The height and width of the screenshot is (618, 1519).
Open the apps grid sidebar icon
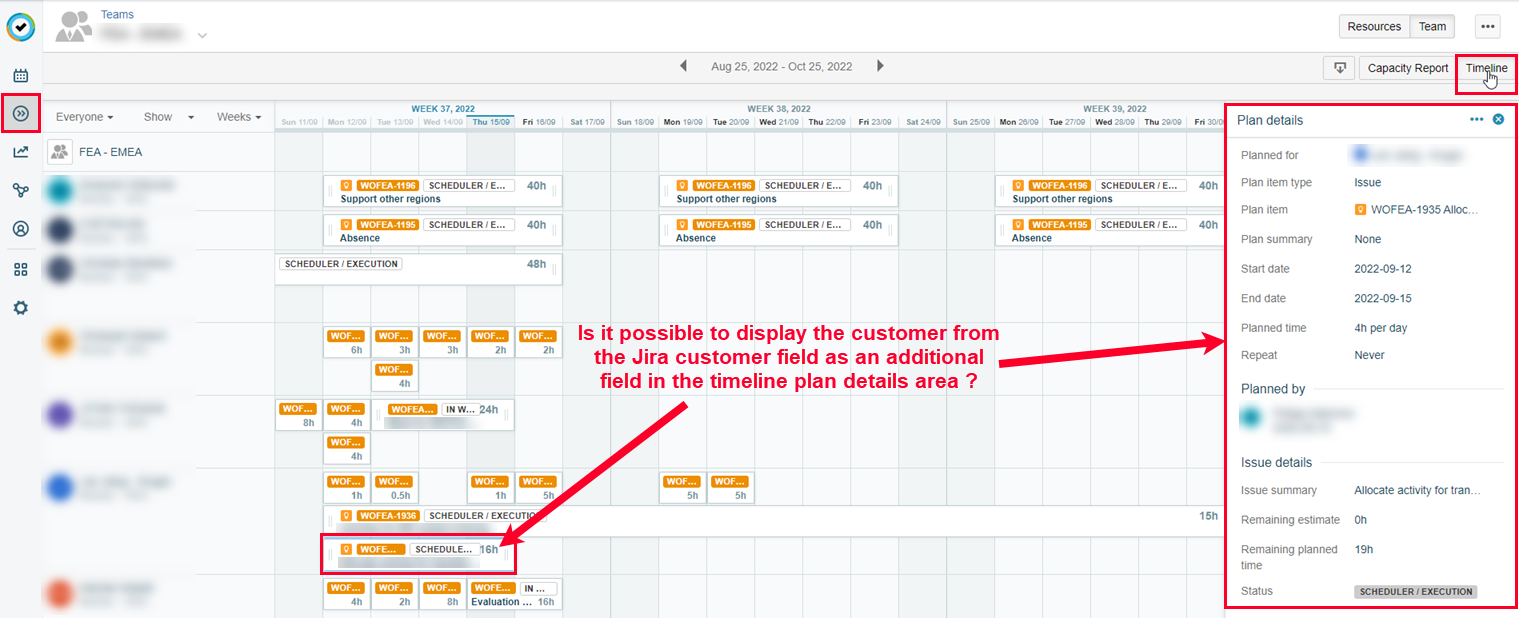(x=20, y=269)
